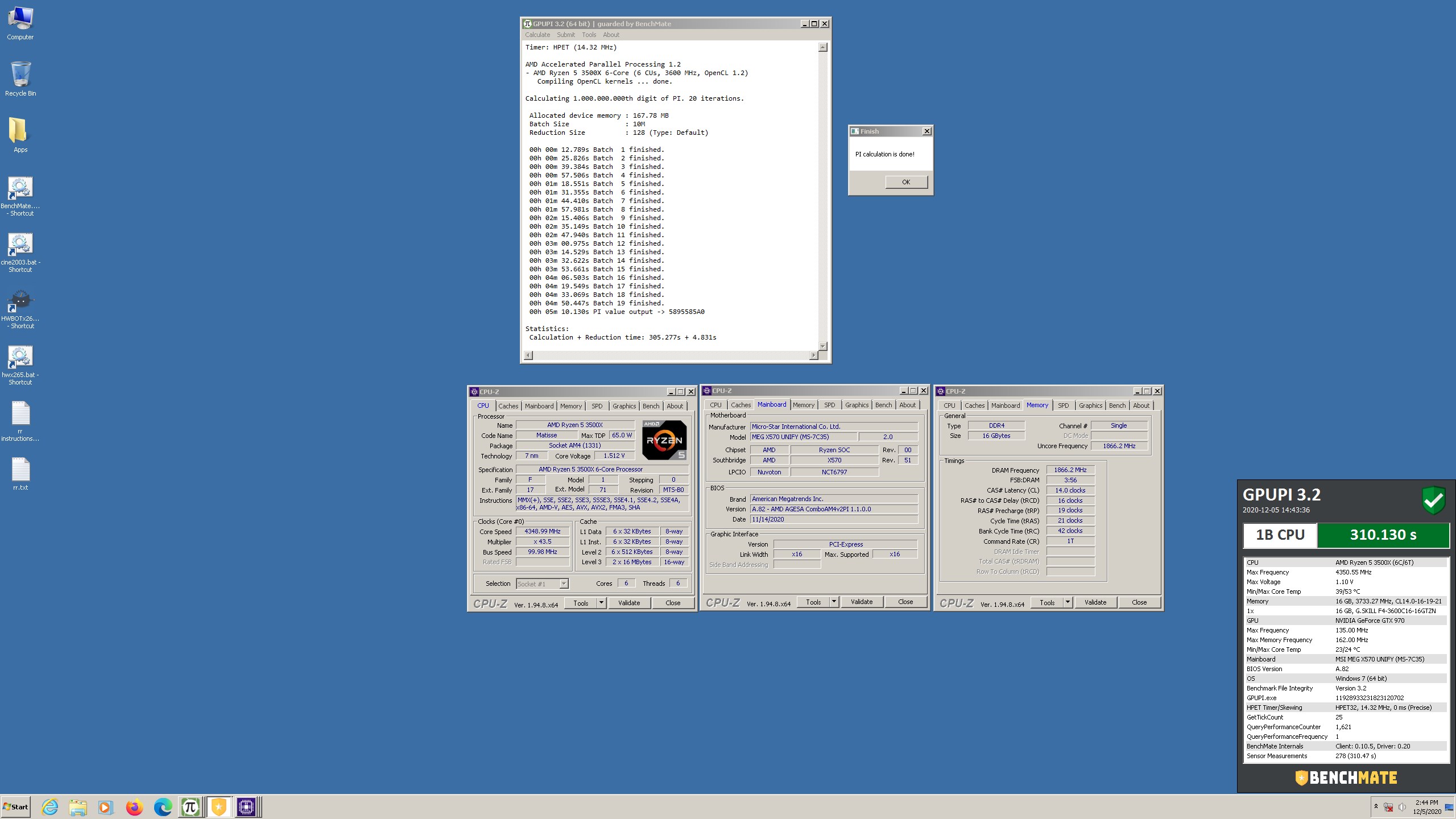1456x819 pixels.
Task: Expand Tools dropdown arrow in Mainboard CPU-Z
Action: (x=834, y=602)
